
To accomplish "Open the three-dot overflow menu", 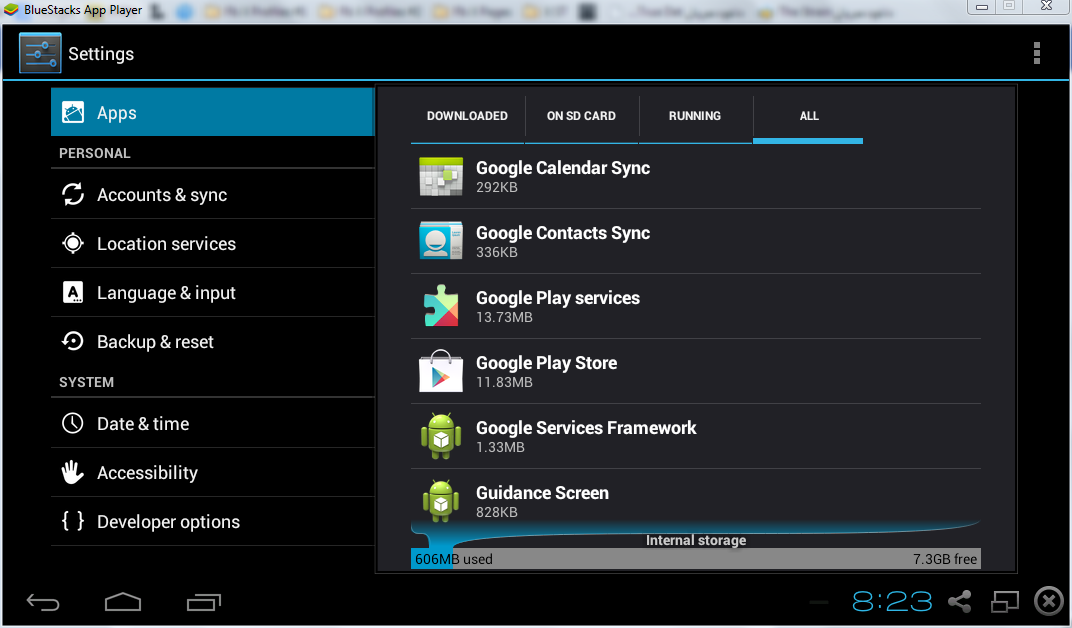I will [x=1036, y=54].
